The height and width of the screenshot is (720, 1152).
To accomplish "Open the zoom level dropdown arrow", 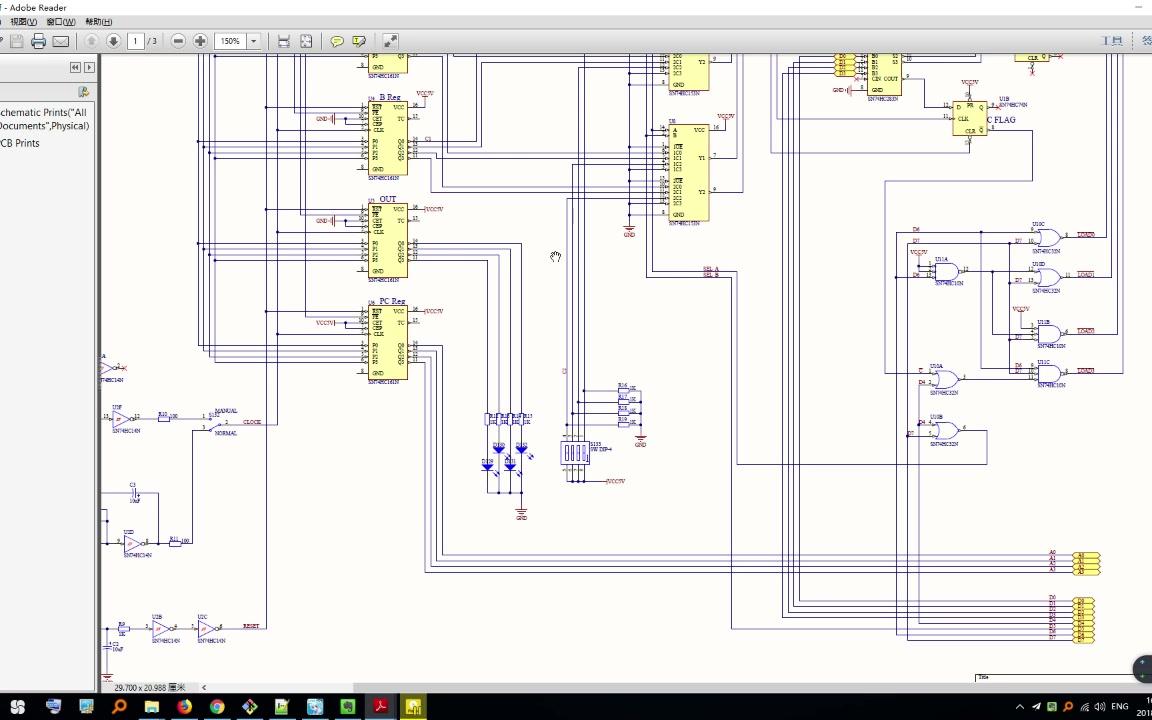I will tap(254, 41).
